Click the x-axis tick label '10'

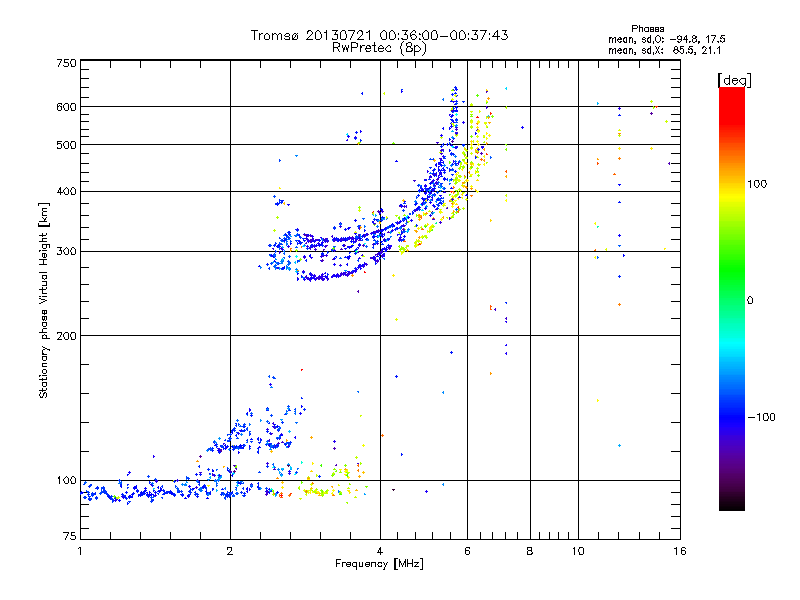[x=578, y=551]
